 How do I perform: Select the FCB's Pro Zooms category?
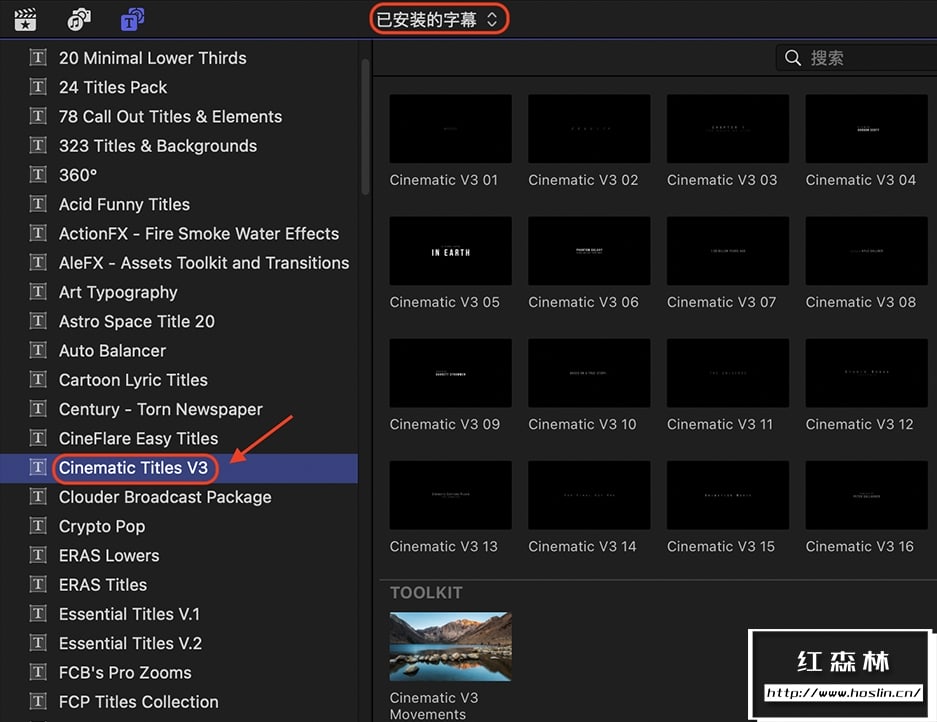click(x=125, y=673)
